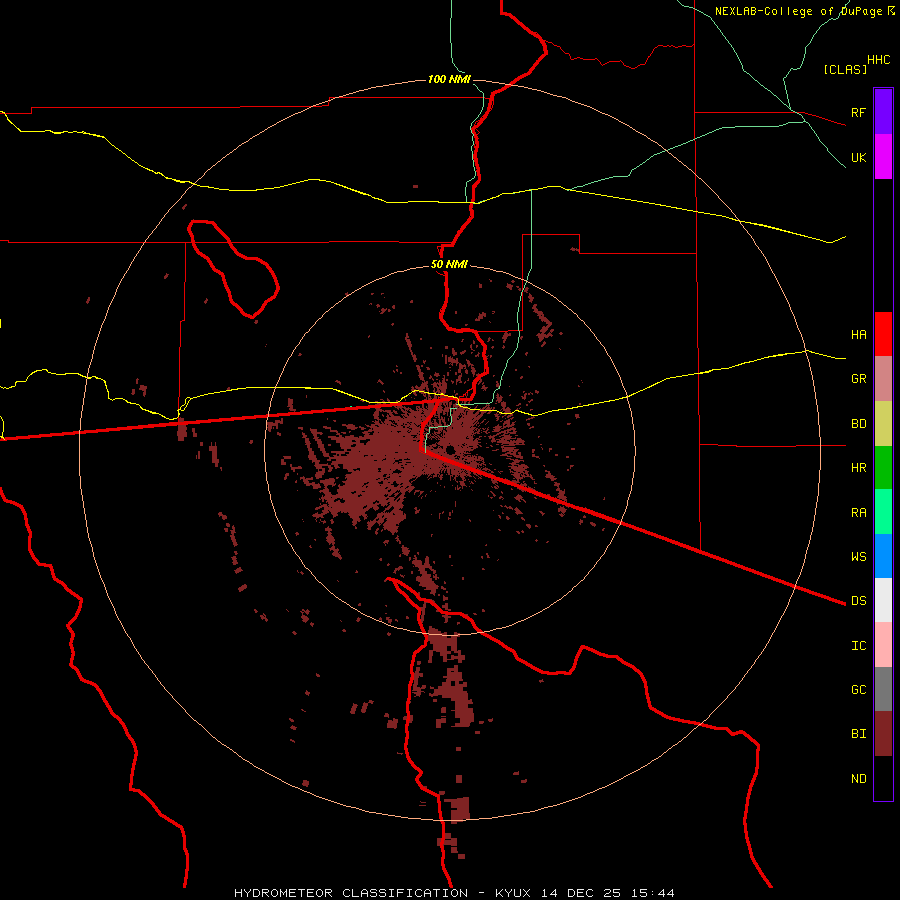
Task: Click the red HA legend swatch
Action: [x=883, y=334]
